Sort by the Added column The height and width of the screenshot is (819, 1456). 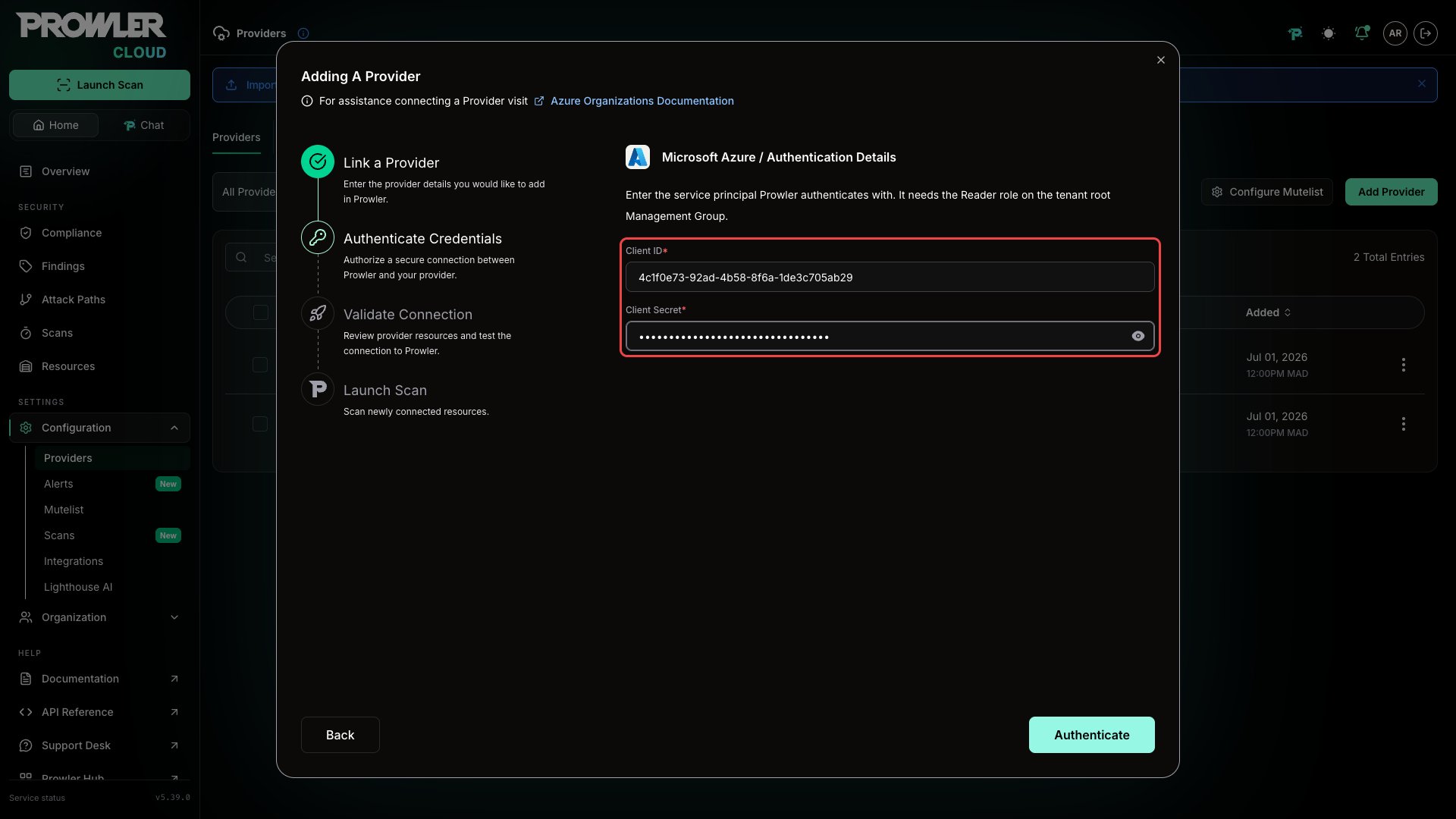pos(1268,312)
